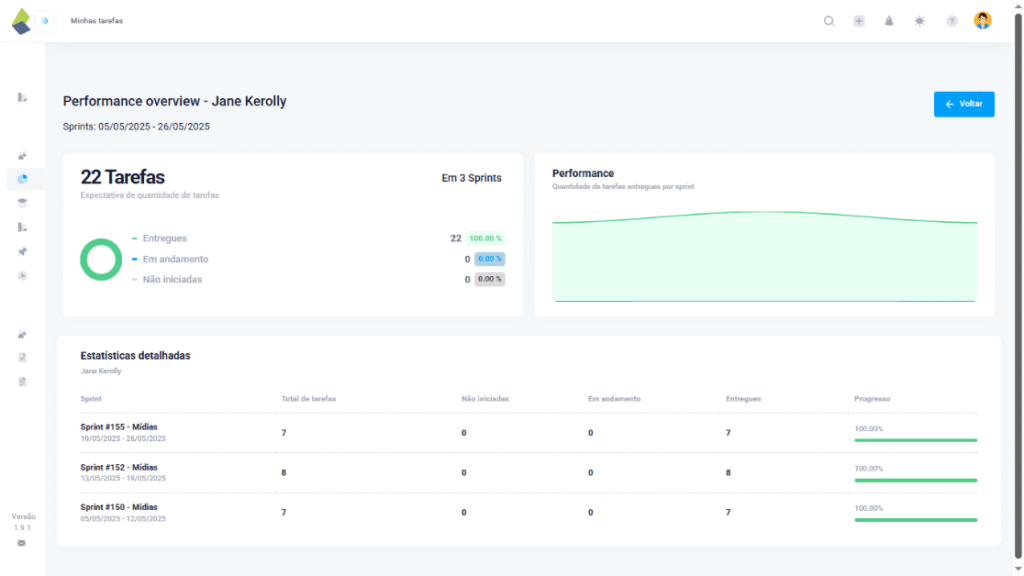1024x576 pixels.
Task: Click the scrollbar down arrow
Action: click(x=1018, y=569)
